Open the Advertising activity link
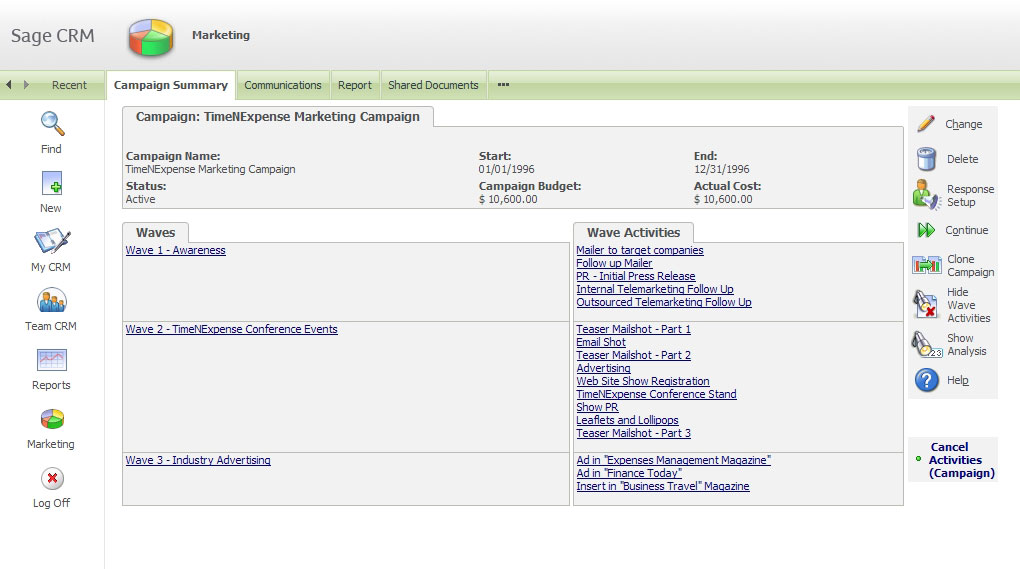Viewport: 1020px width, 569px height. pyautogui.click(x=603, y=368)
